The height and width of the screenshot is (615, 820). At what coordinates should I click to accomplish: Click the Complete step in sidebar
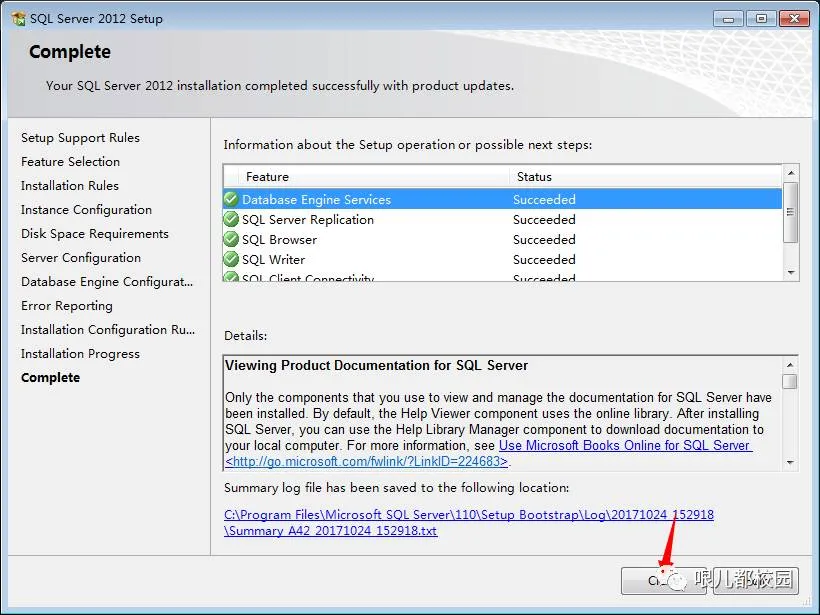point(51,378)
